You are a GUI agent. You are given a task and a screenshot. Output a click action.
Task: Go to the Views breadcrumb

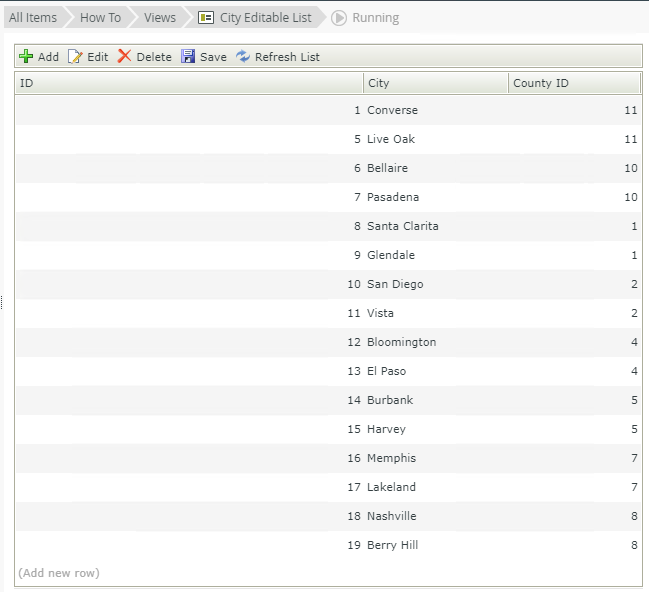(160, 17)
